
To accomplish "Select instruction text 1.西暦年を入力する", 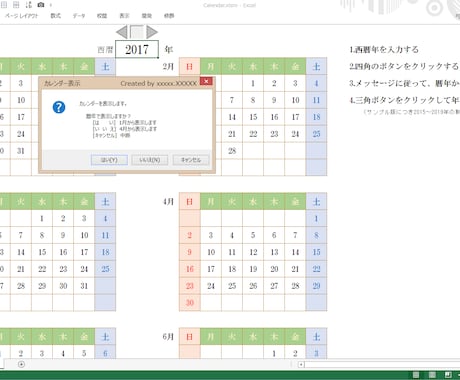I will [x=384, y=50].
